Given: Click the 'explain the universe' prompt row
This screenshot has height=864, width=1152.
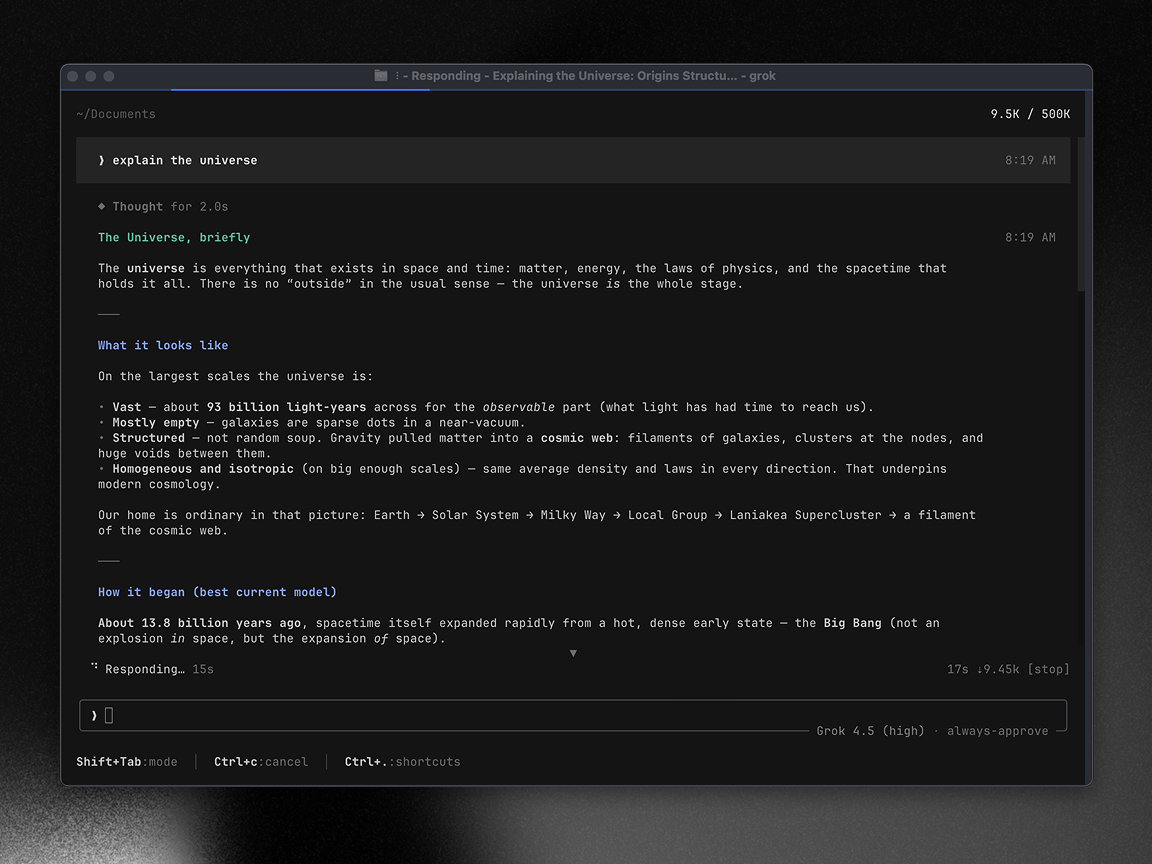Looking at the screenshot, I should [573, 160].
